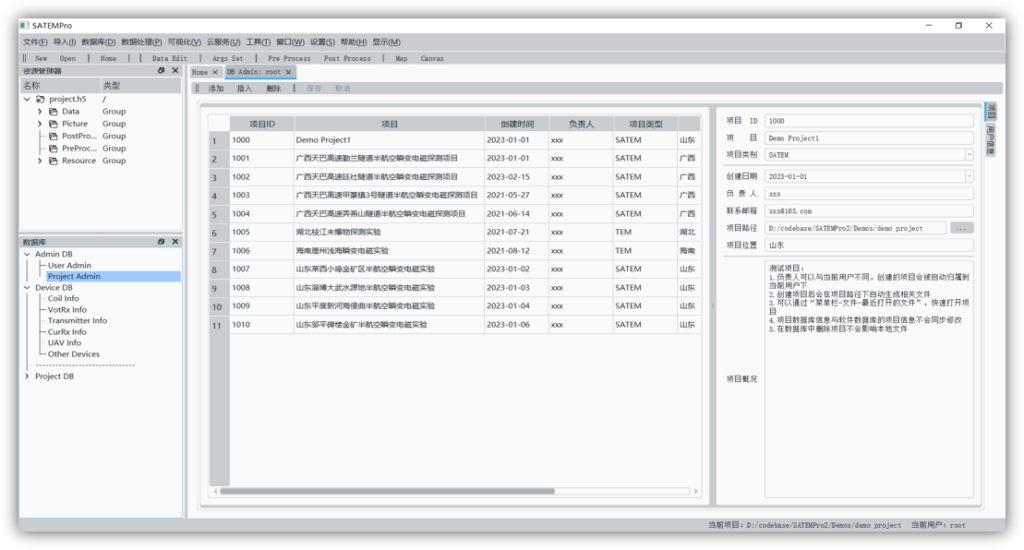The image size is (1024, 550).
Task: Click the Data group folder icon
Action: [x=53, y=112]
